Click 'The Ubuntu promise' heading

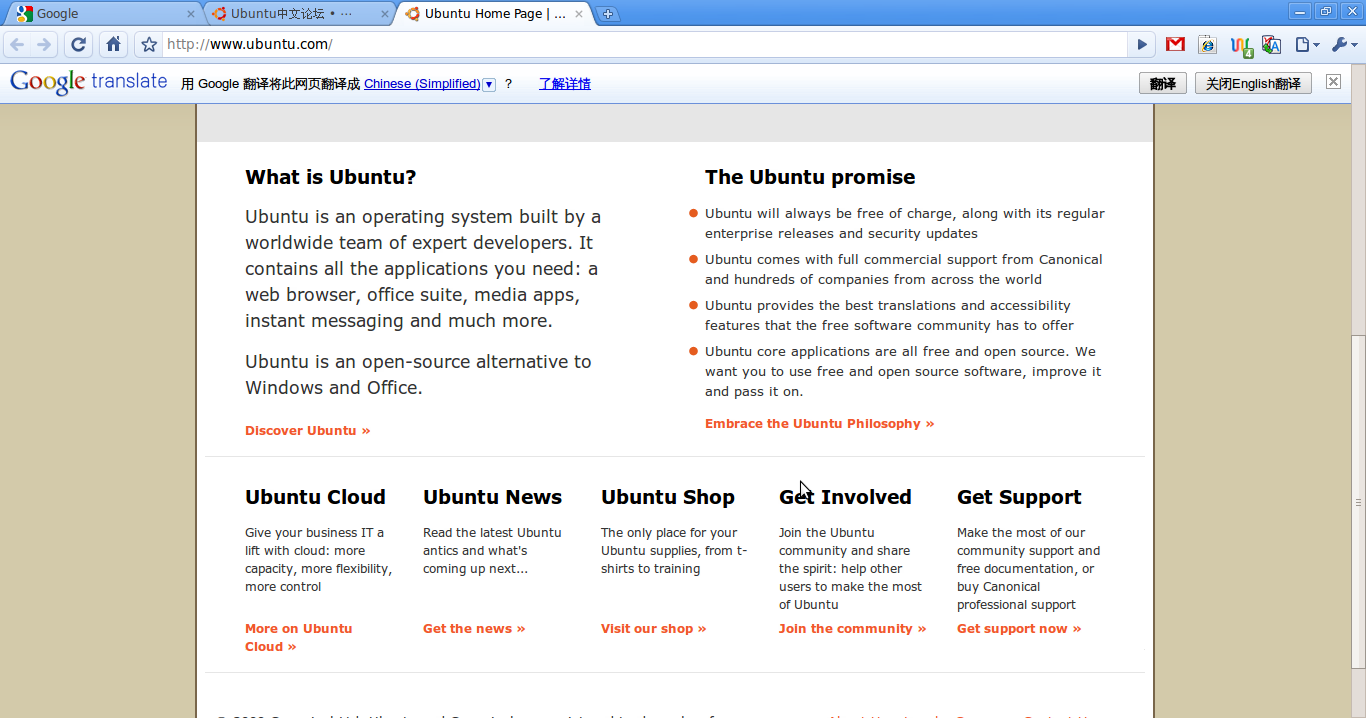point(810,177)
